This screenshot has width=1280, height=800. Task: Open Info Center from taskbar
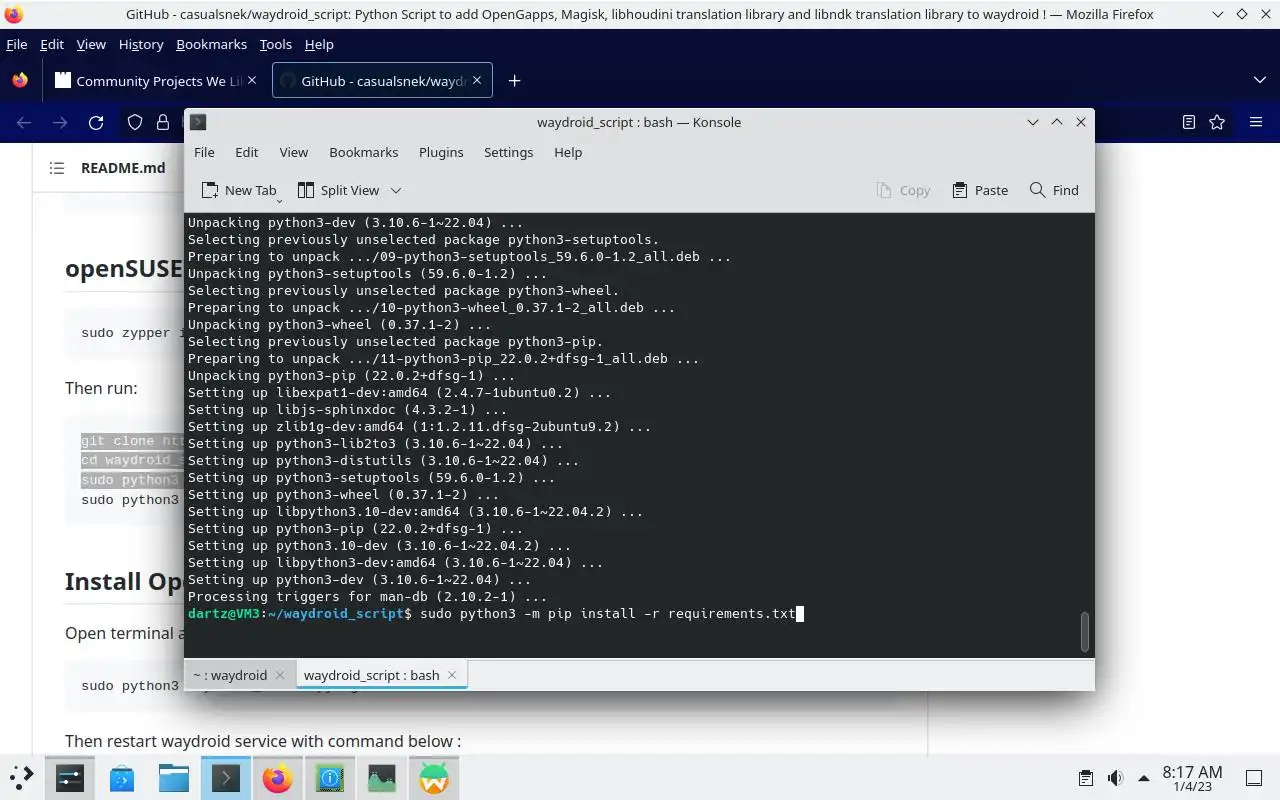(x=330, y=778)
